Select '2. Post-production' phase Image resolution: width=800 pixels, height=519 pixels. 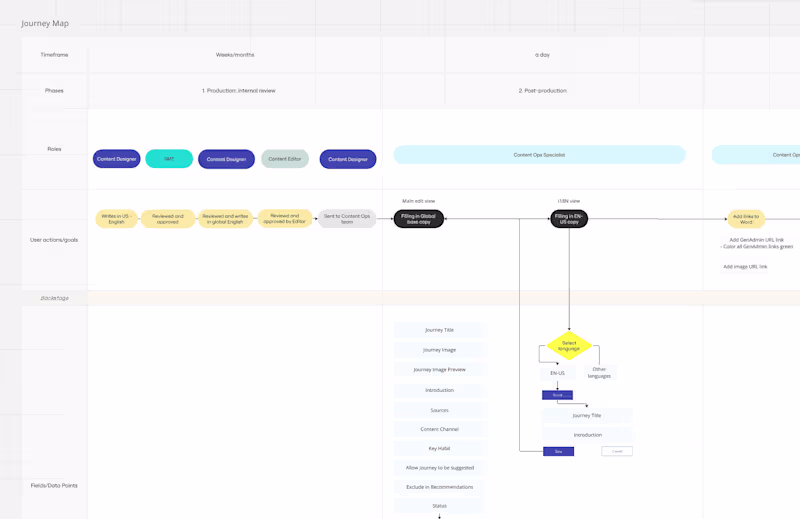[x=542, y=90]
